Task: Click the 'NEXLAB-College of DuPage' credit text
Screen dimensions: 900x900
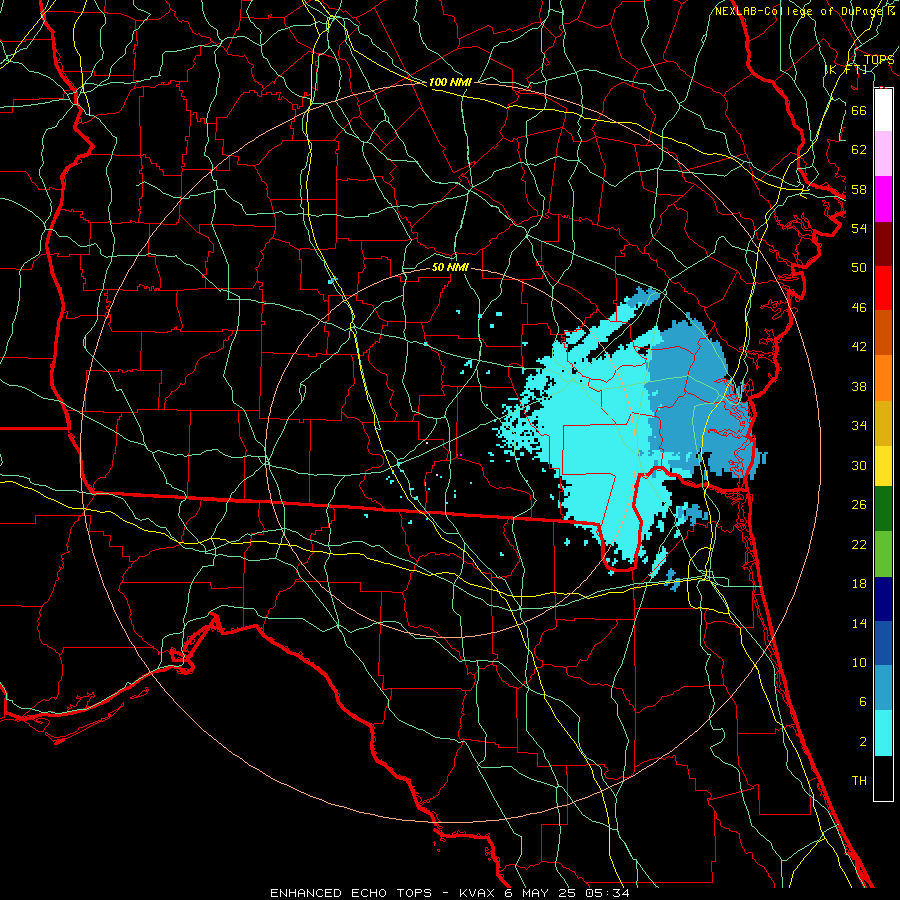Action: (x=801, y=11)
